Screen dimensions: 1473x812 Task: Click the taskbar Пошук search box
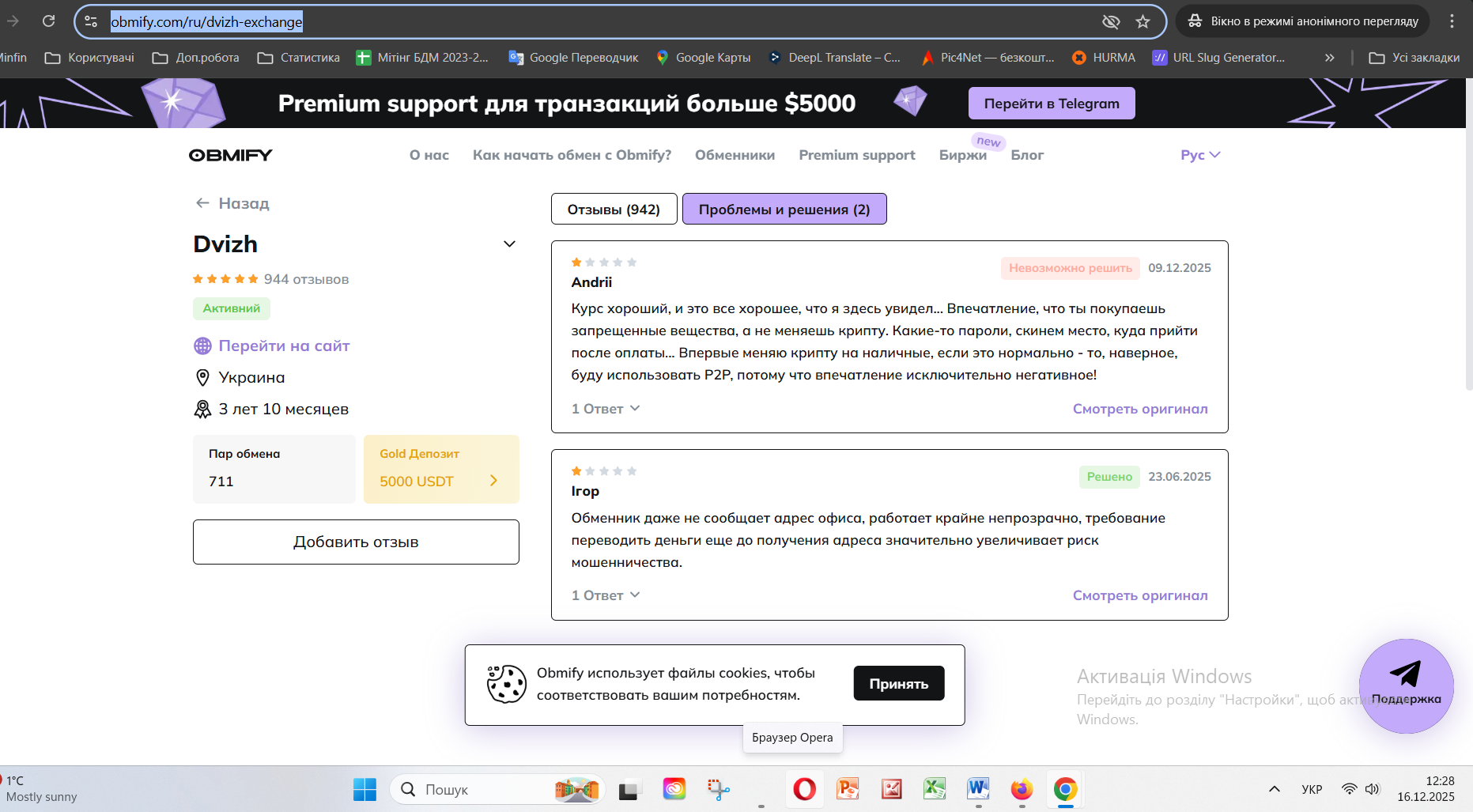pos(497,789)
